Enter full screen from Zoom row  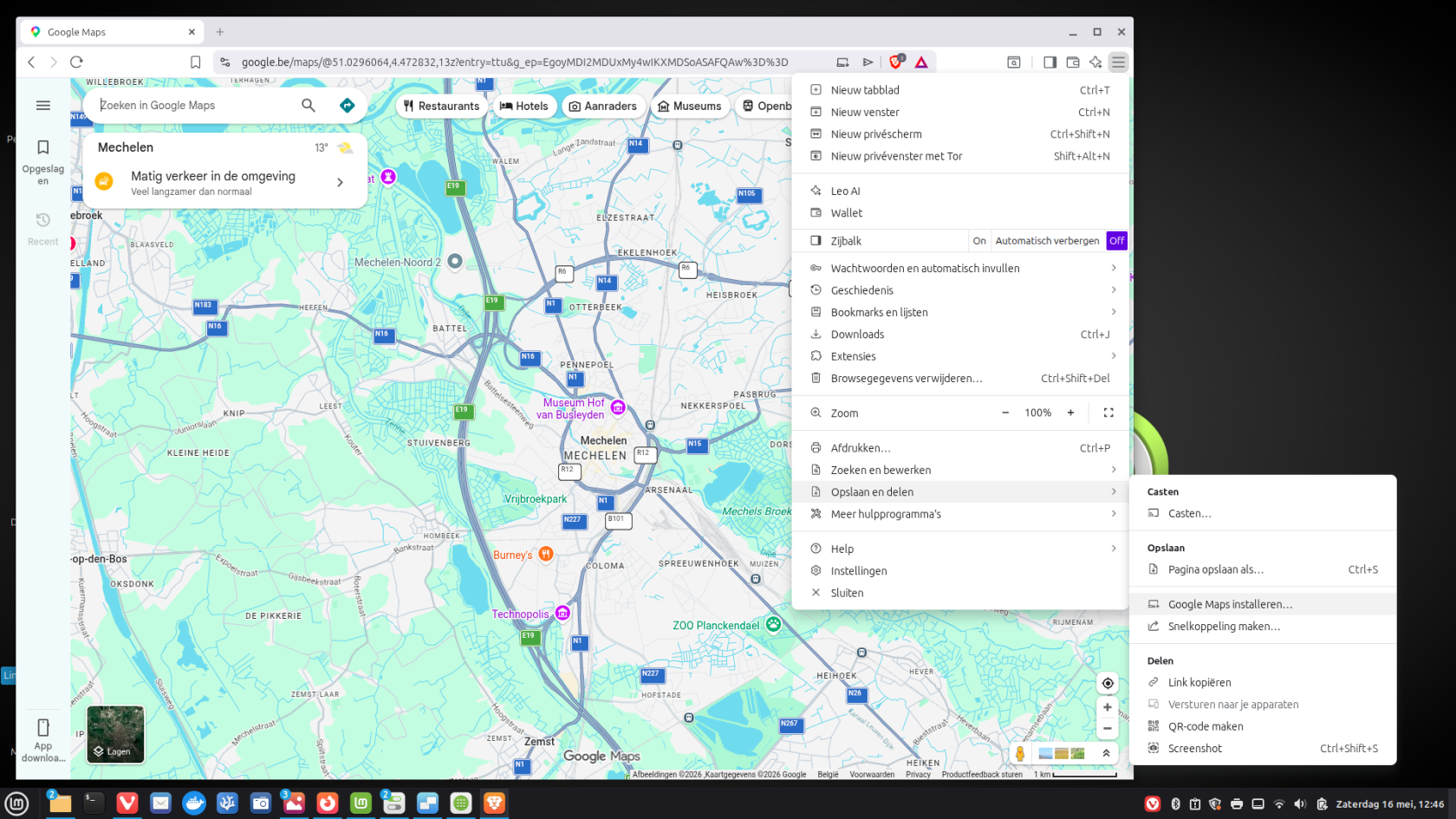1108,413
